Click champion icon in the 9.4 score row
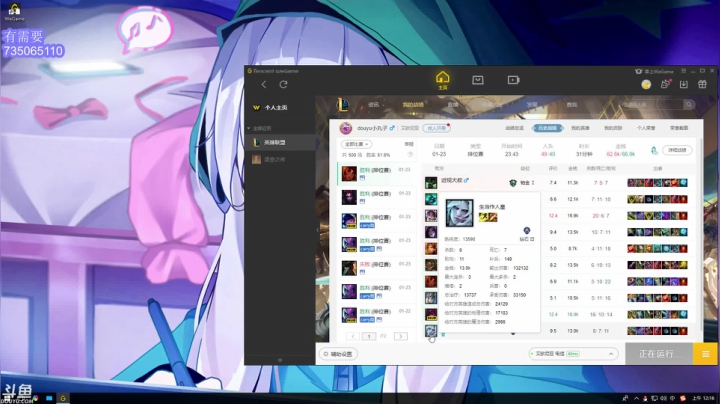The height and width of the screenshot is (404, 720). click(x=431, y=232)
